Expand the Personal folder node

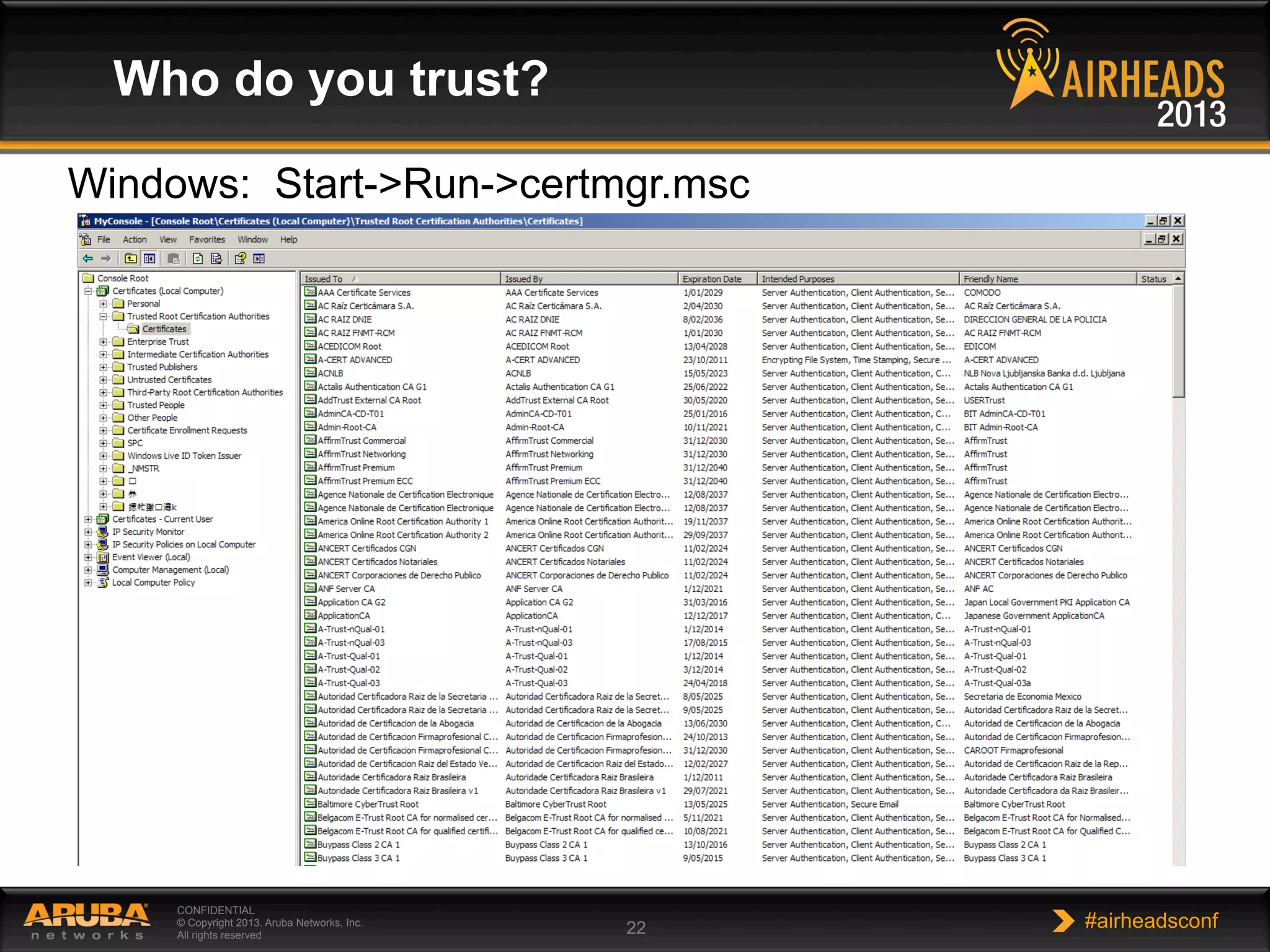(x=103, y=304)
